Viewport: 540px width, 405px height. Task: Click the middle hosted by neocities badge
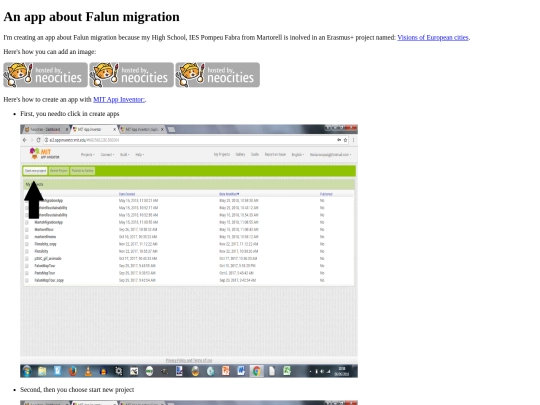point(132,75)
